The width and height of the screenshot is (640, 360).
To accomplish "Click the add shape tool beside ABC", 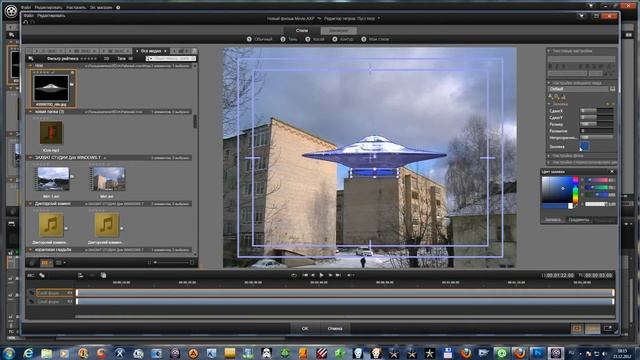I will (42, 276).
